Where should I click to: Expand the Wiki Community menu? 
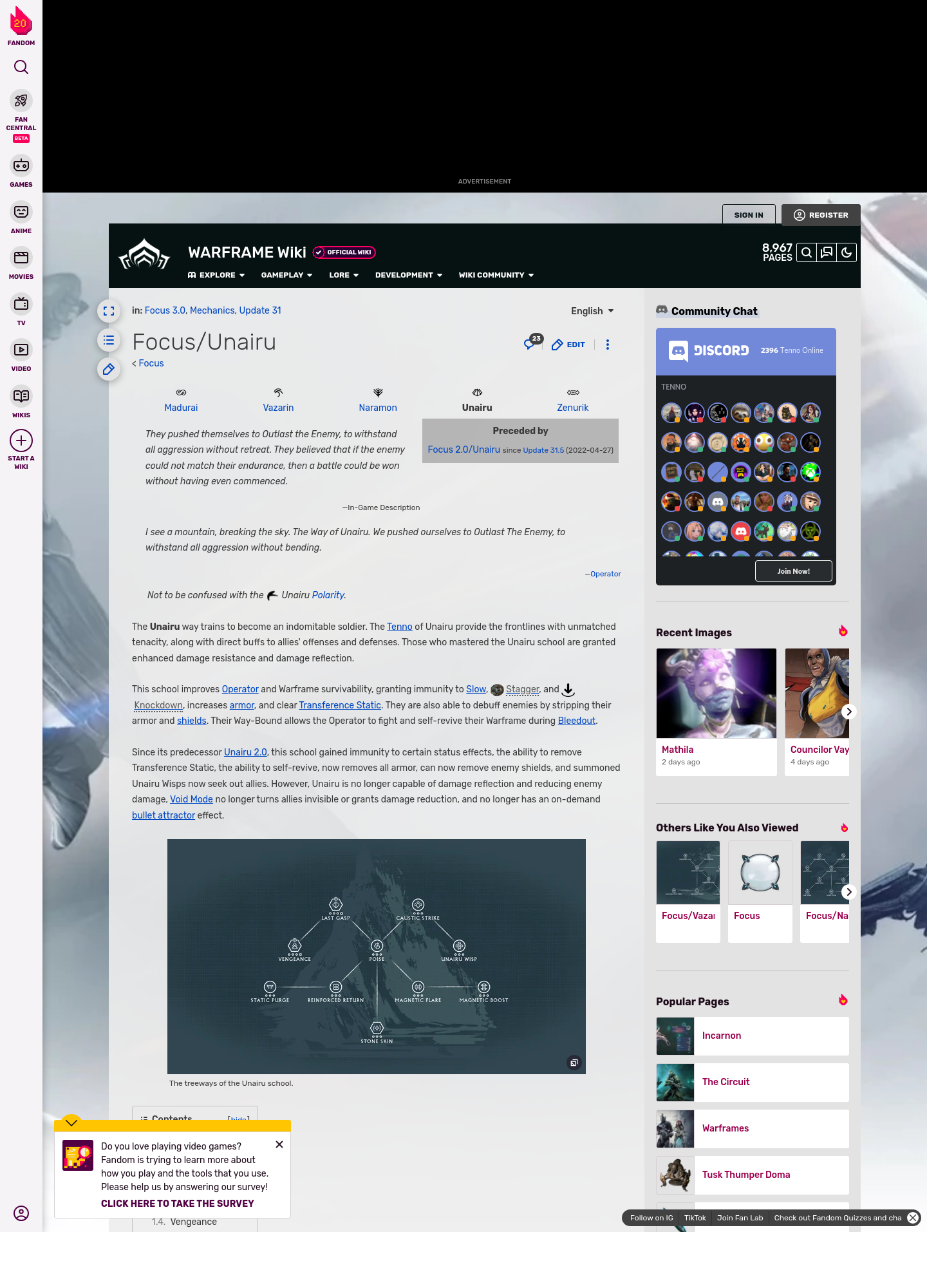(496, 275)
